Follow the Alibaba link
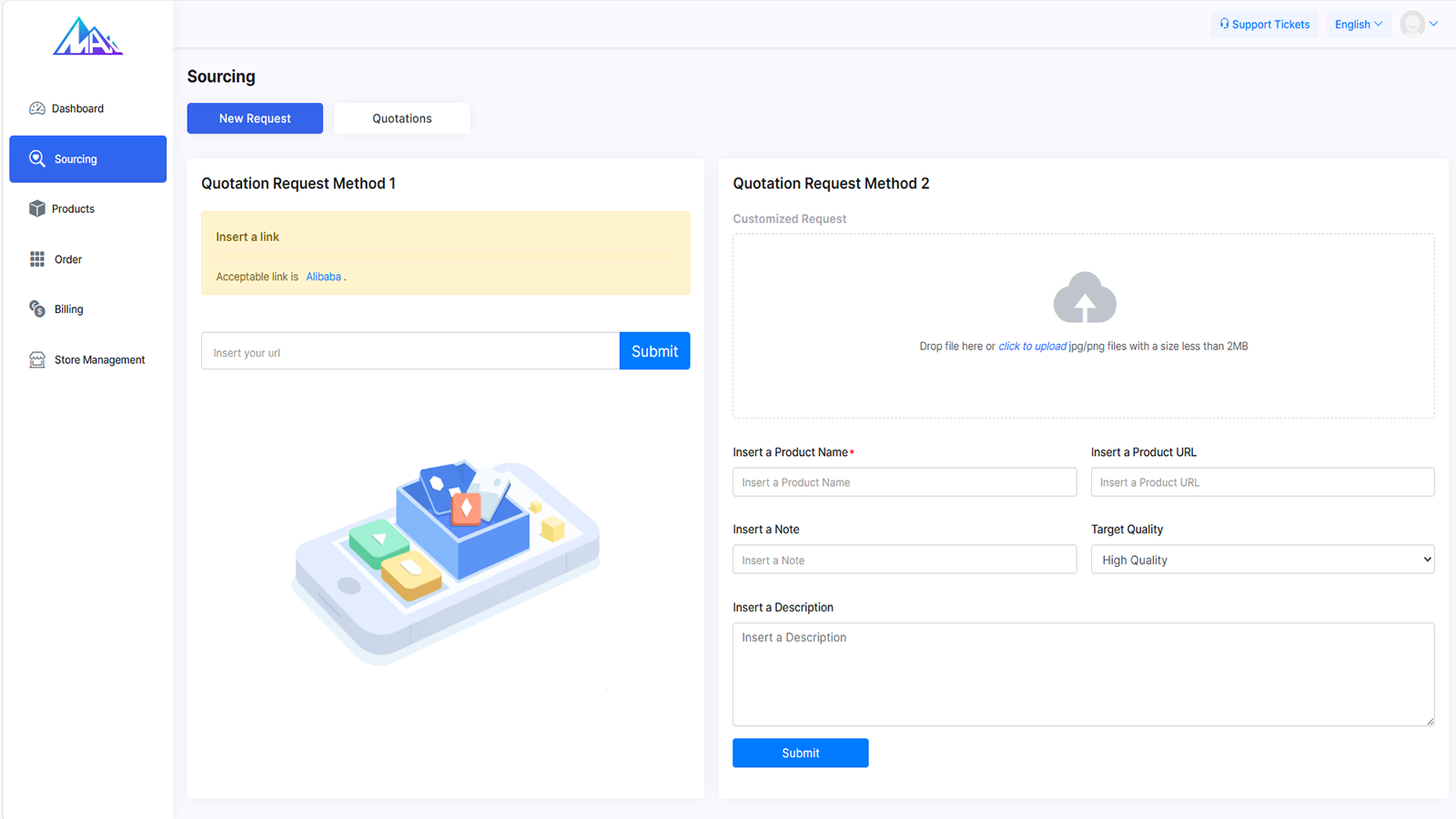1456x819 pixels. pyautogui.click(x=324, y=277)
